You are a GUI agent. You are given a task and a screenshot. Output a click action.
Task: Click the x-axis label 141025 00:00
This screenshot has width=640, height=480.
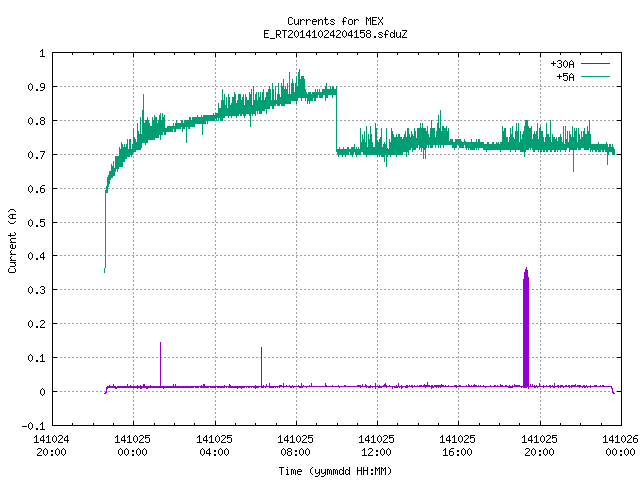pos(133,446)
